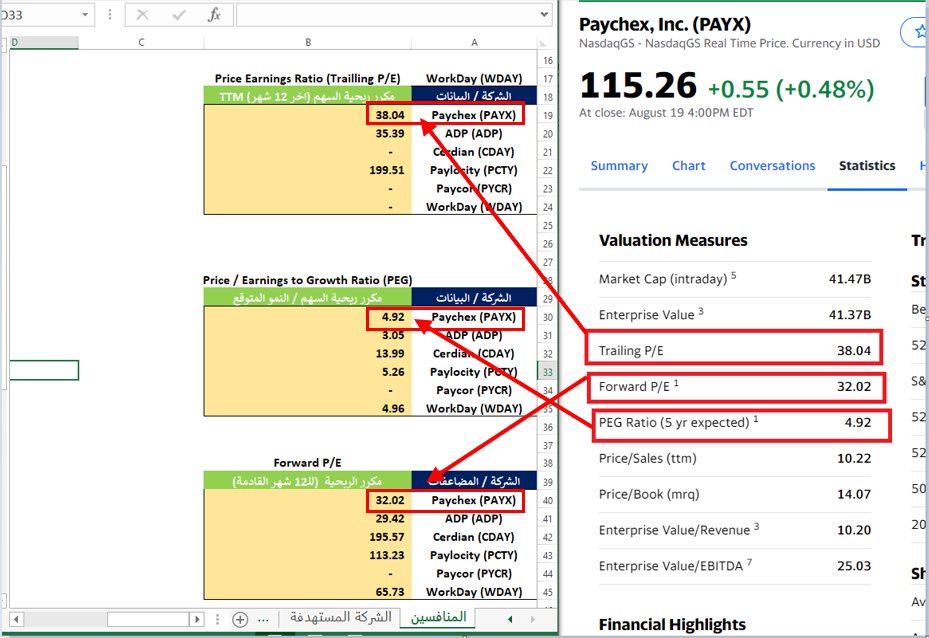The height and width of the screenshot is (638, 929).
Task: Select column B header
Action: [x=307, y=42]
